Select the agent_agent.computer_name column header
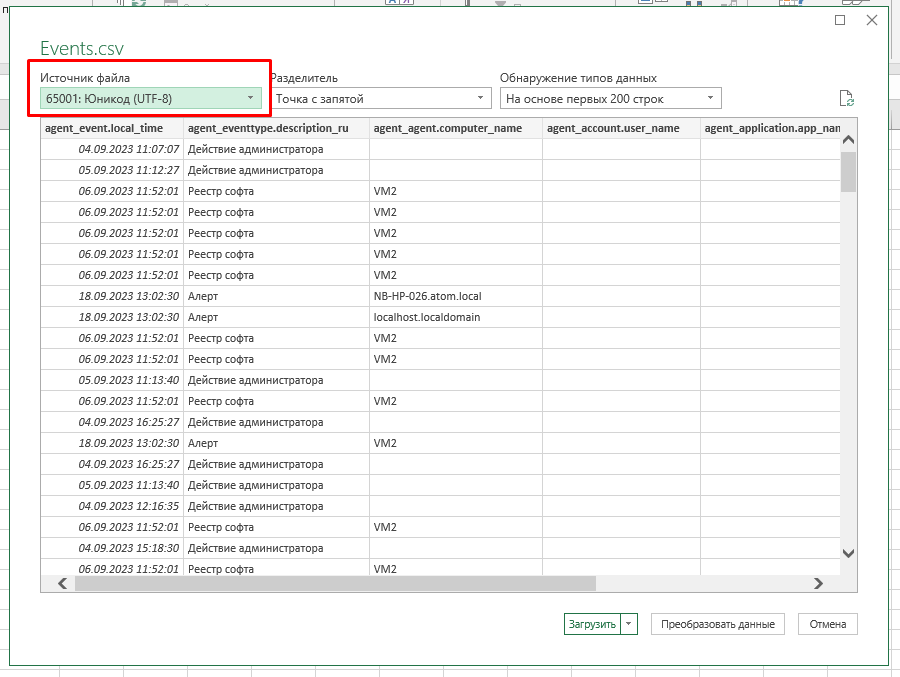The image size is (900, 677). click(x=450, y=128)
